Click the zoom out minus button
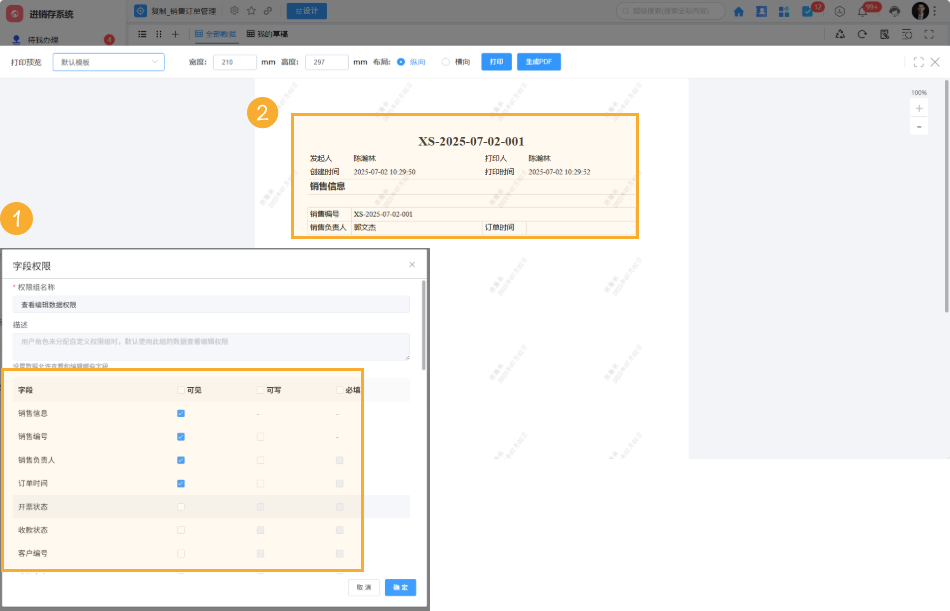The width and height of the screenshot is (950, 611). pos(919,126)
